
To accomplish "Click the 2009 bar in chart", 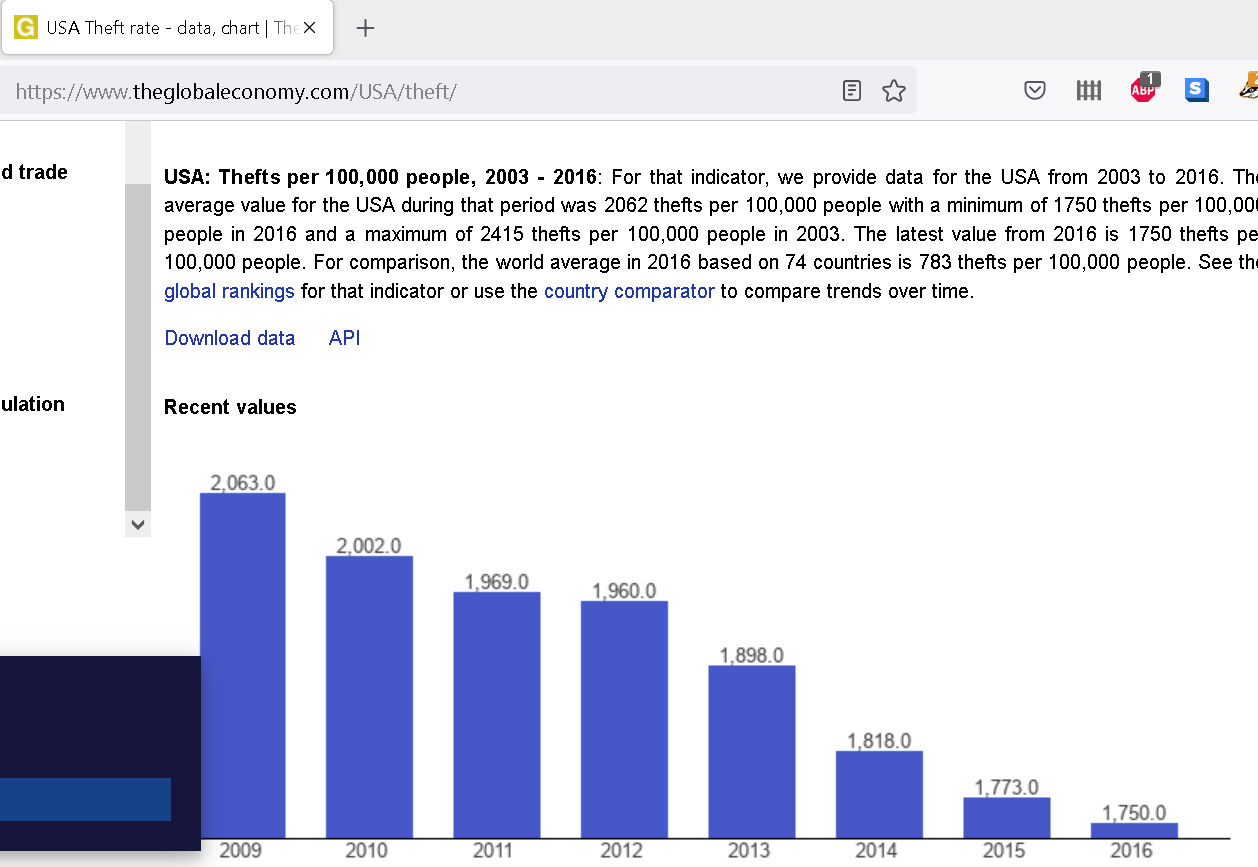I will click(x=242, y=665).
